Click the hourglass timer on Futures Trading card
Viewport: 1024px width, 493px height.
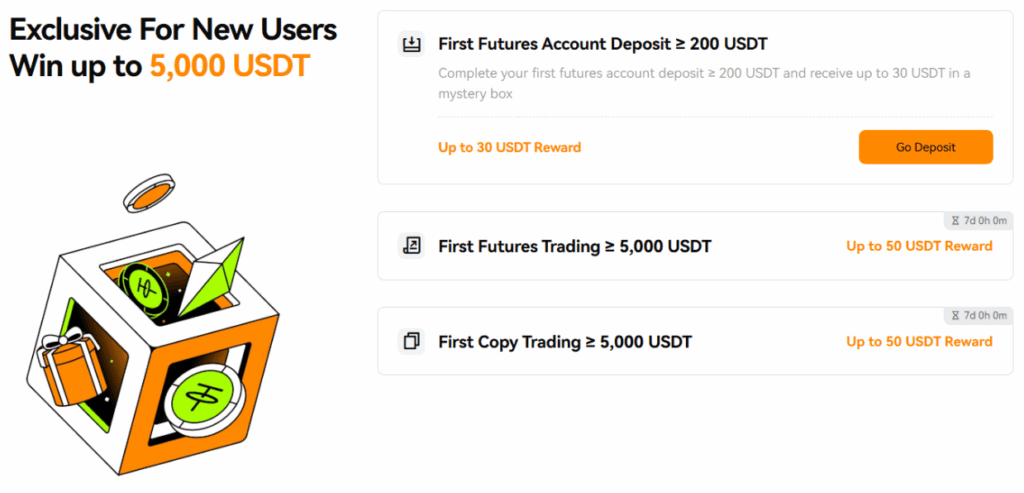(979, 221)
